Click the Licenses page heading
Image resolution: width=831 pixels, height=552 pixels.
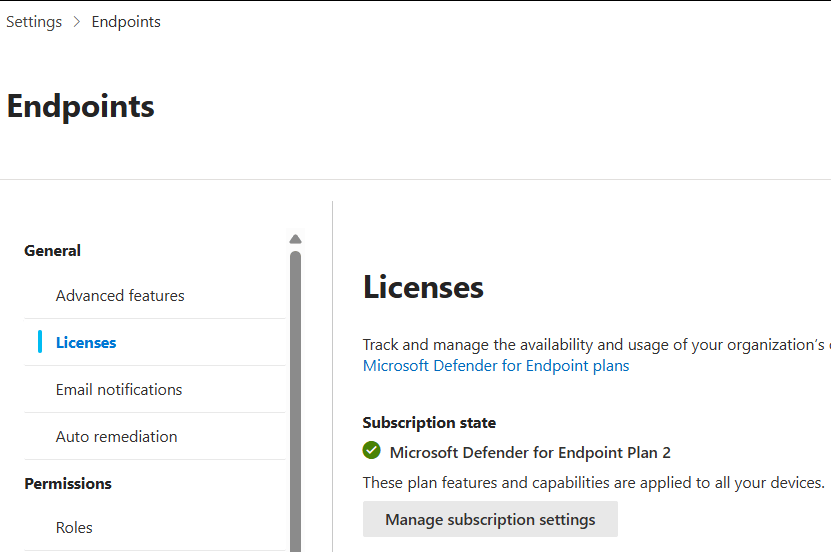[x=423, y=288]
